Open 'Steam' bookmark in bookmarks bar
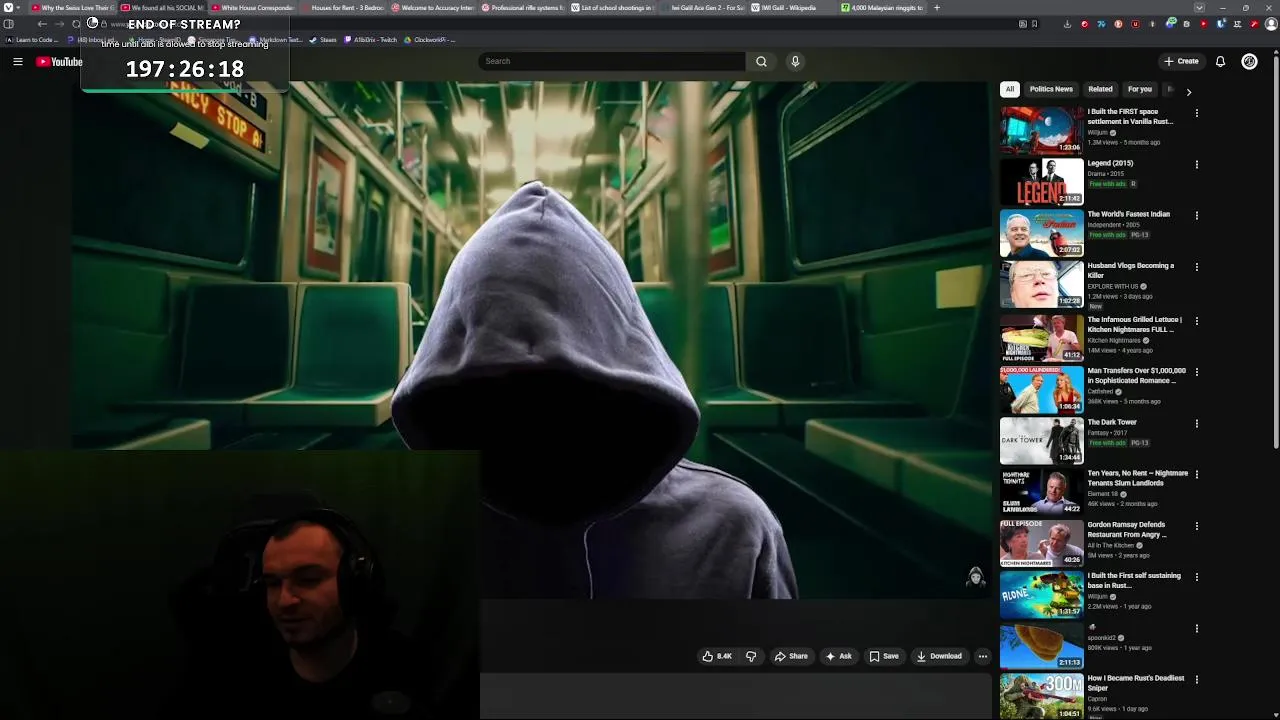 click(x=323, y=40)
